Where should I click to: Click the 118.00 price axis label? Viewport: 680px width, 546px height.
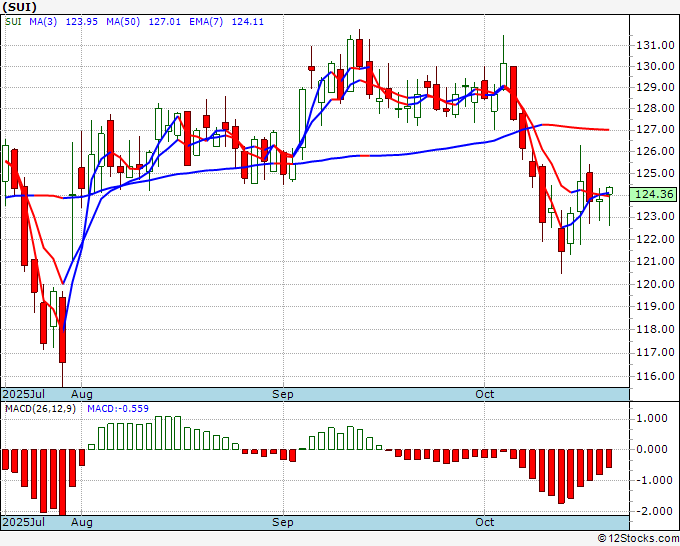coord(655,329)
